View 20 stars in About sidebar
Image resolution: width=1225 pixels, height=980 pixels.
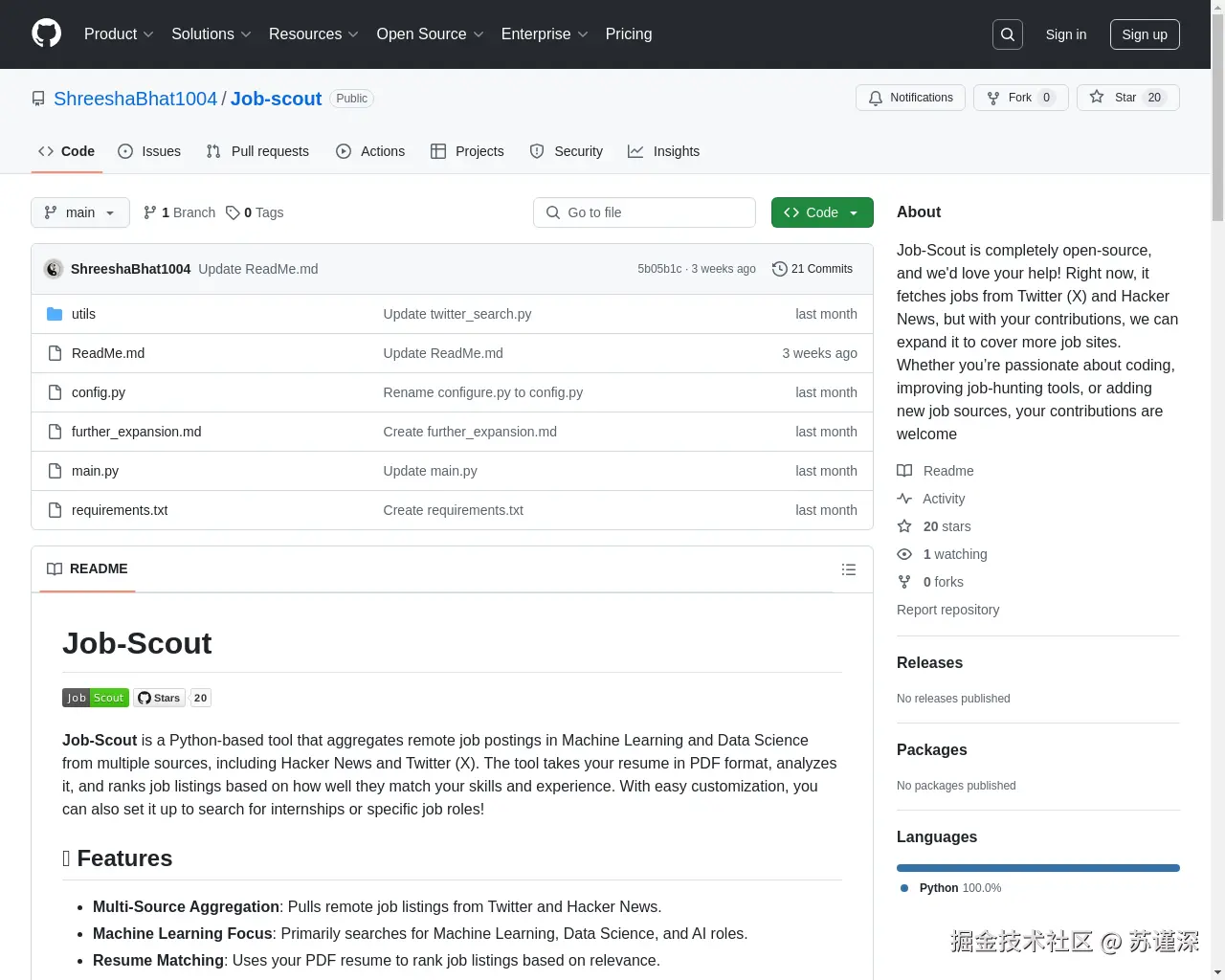click(934, 526)
